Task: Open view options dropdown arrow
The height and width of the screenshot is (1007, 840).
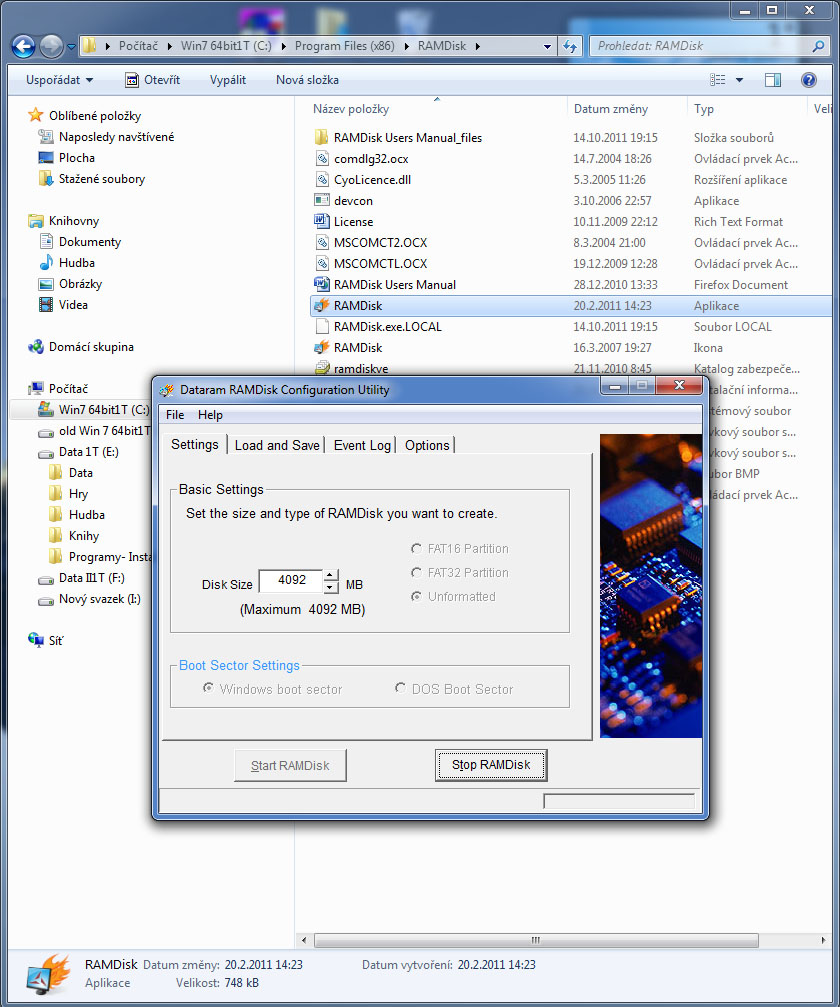Action: pyautogui.click(x=739, y=80)
